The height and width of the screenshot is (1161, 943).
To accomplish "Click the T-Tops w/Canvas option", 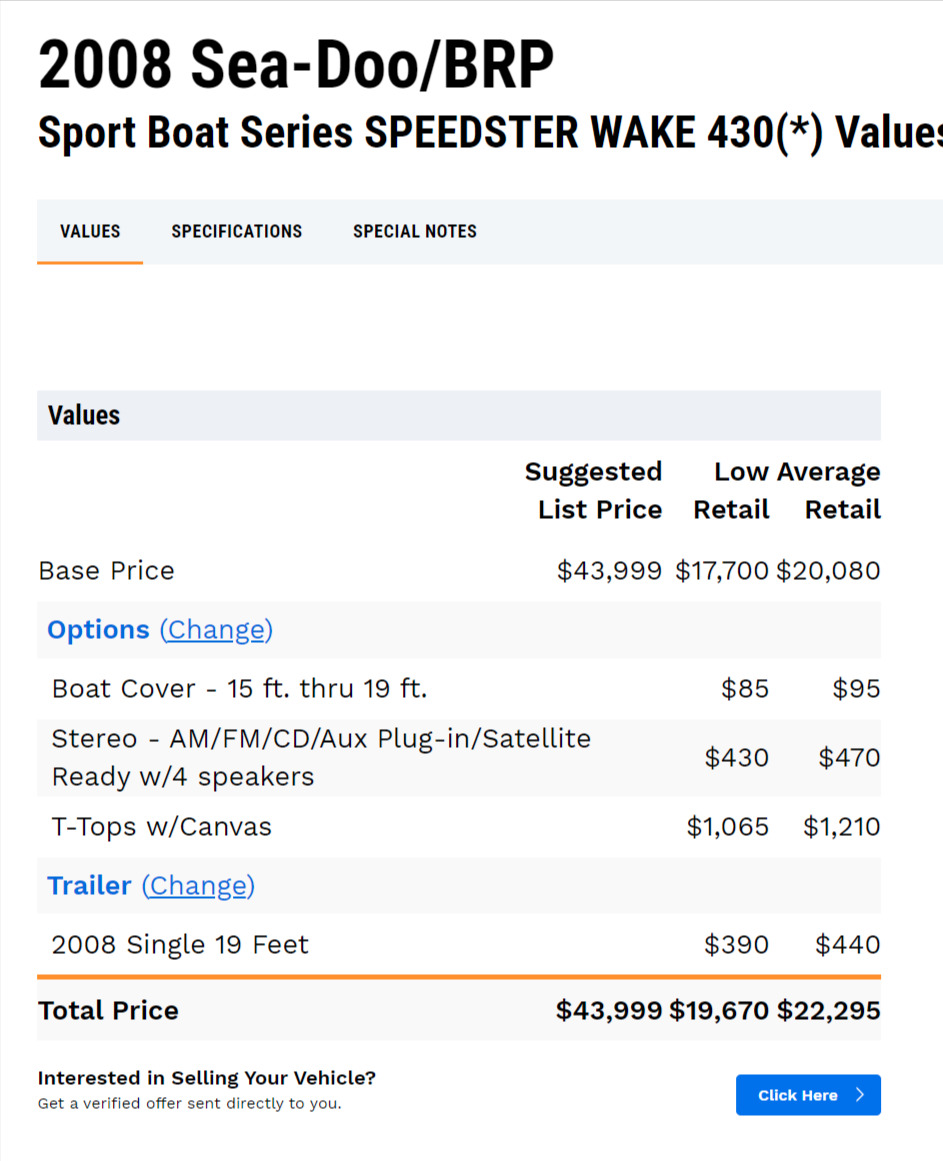I will [161, 827].
